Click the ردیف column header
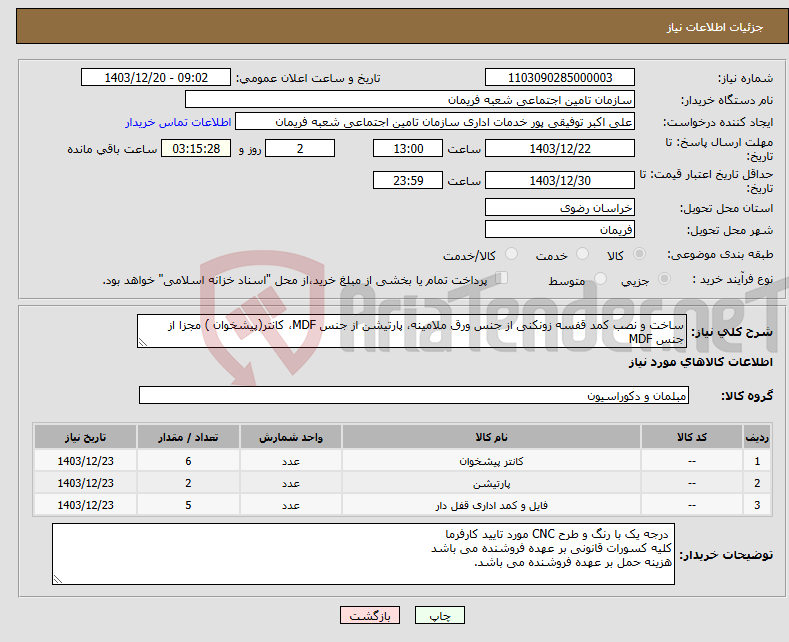The image size is (789, 642). 757,437
